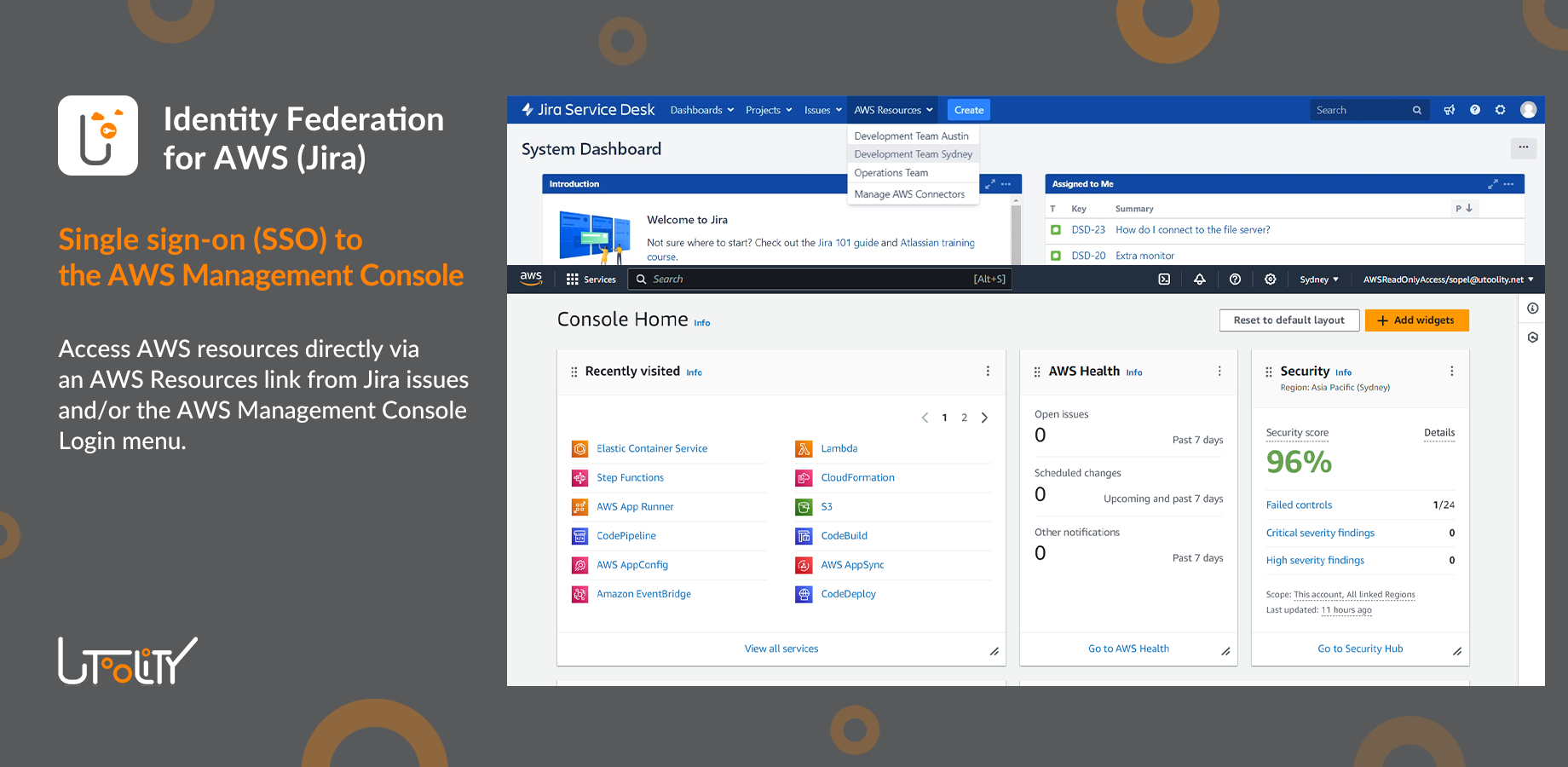
Task: Expand the Projects dropdown
Action: pyautogui.click(x=769, y=110)
